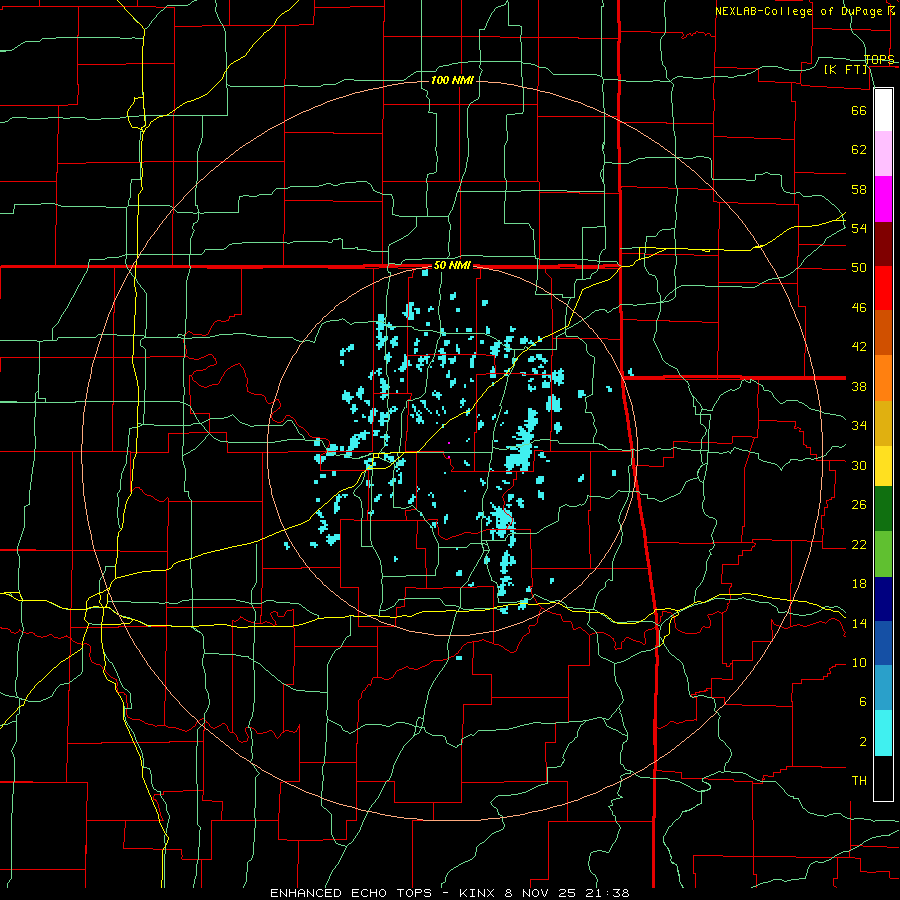Click the legend value "6"
The width and height of the screenshot is (900, 900).
click(x=862, y=702)
